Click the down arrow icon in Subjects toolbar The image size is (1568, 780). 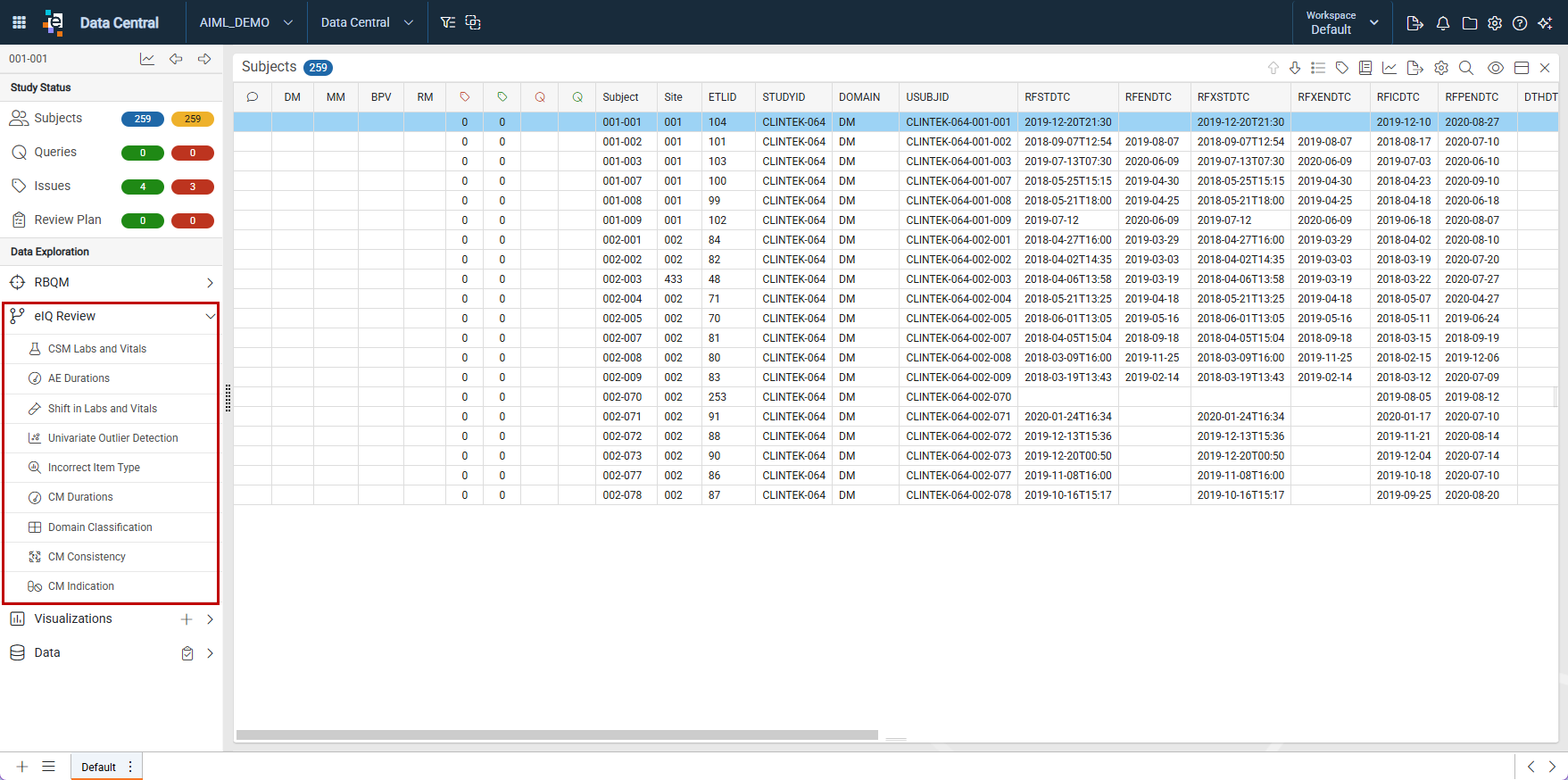[1295, 68]
